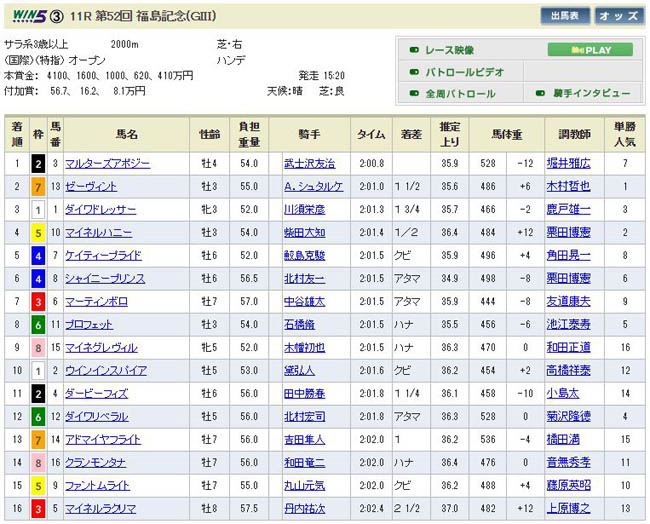Open jockey page for 武士沢友治
Image resolution: width=650 pixels, height=524 pixels.
pos(310,162)
